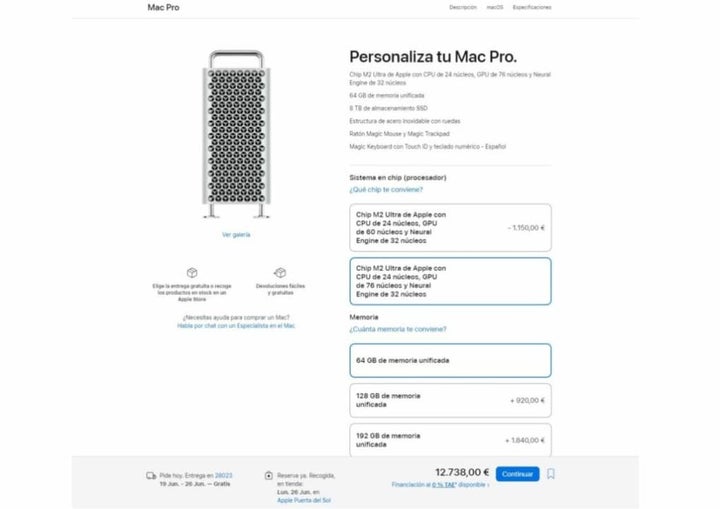Select the 60-core GPU M2 Ultra chip option
This screenshot has width=720, height=509.
[450, 228]
